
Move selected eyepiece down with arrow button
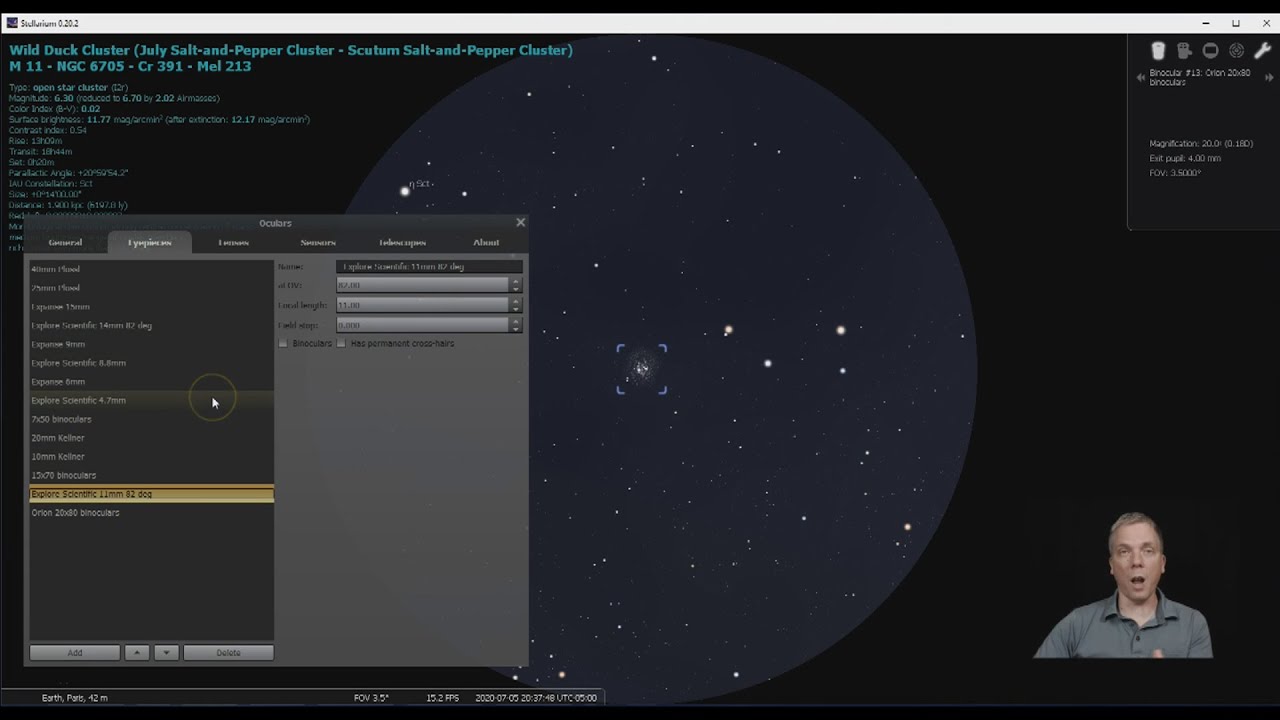click(x=166, y=652)
